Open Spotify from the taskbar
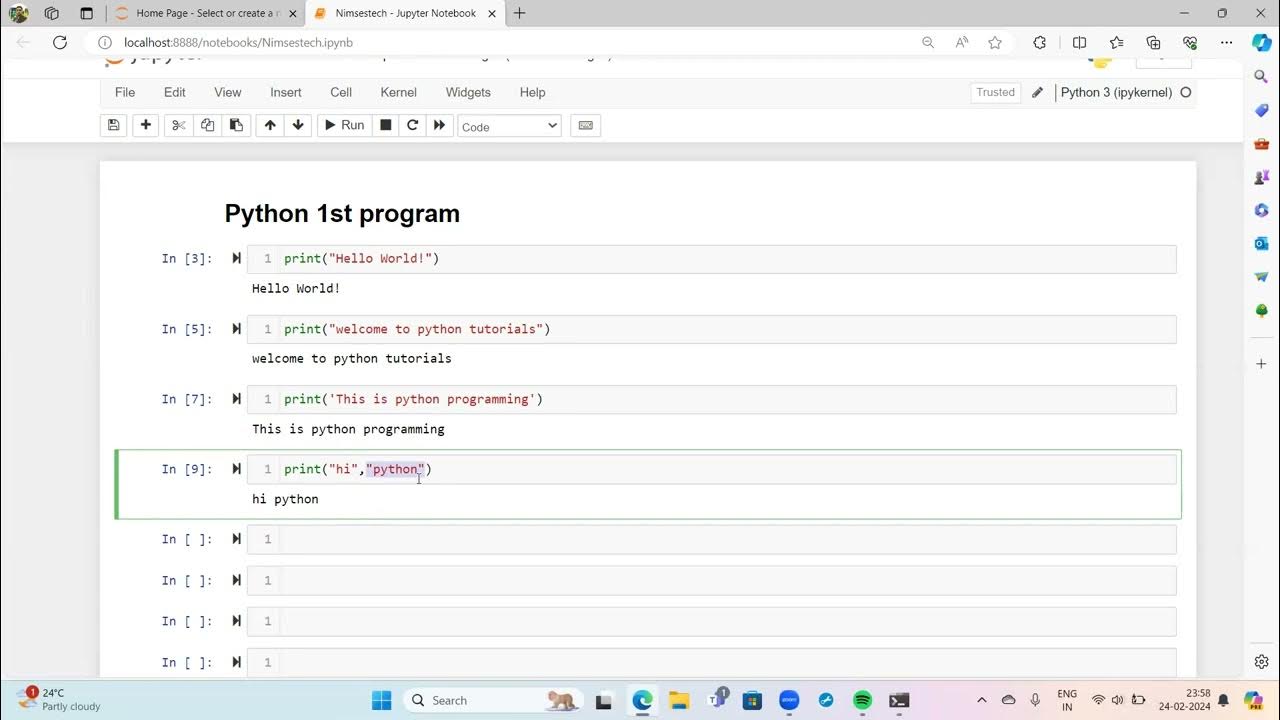This screenshot has width=1280, height=720. (x=863, y=700)
